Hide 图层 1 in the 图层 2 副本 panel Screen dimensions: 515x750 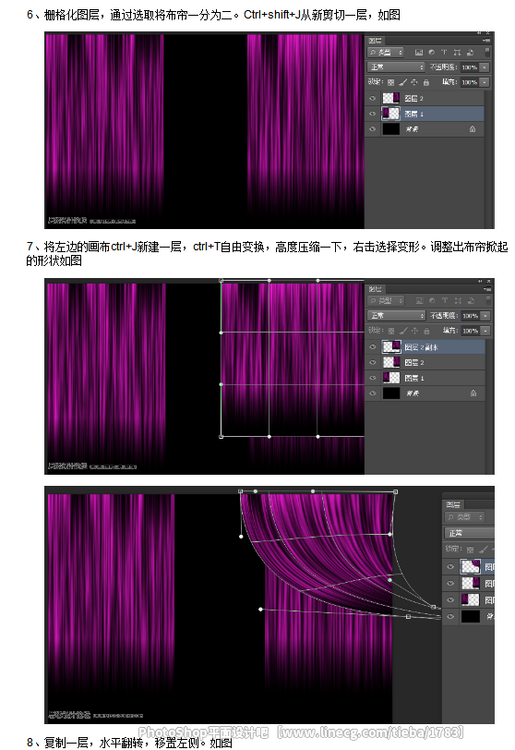pos(373,378)
